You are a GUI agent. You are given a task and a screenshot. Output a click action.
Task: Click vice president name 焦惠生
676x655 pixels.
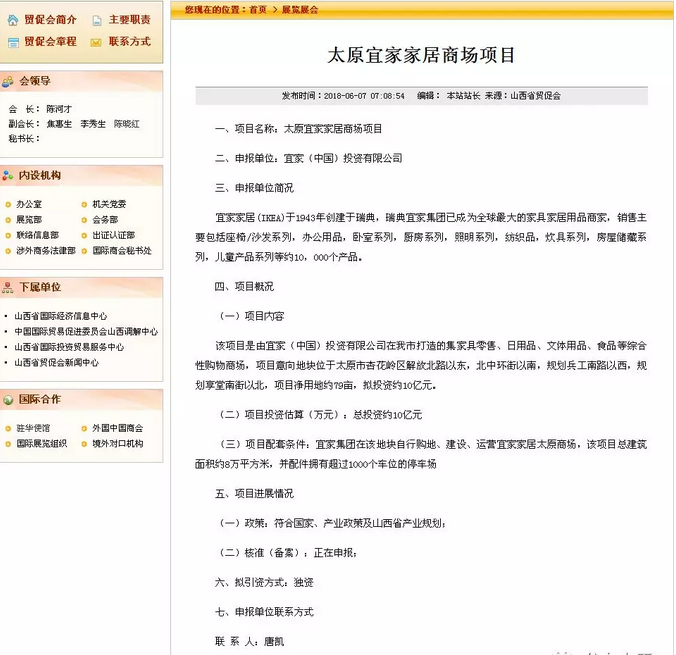pyautogui.click(x=59, y=124)
